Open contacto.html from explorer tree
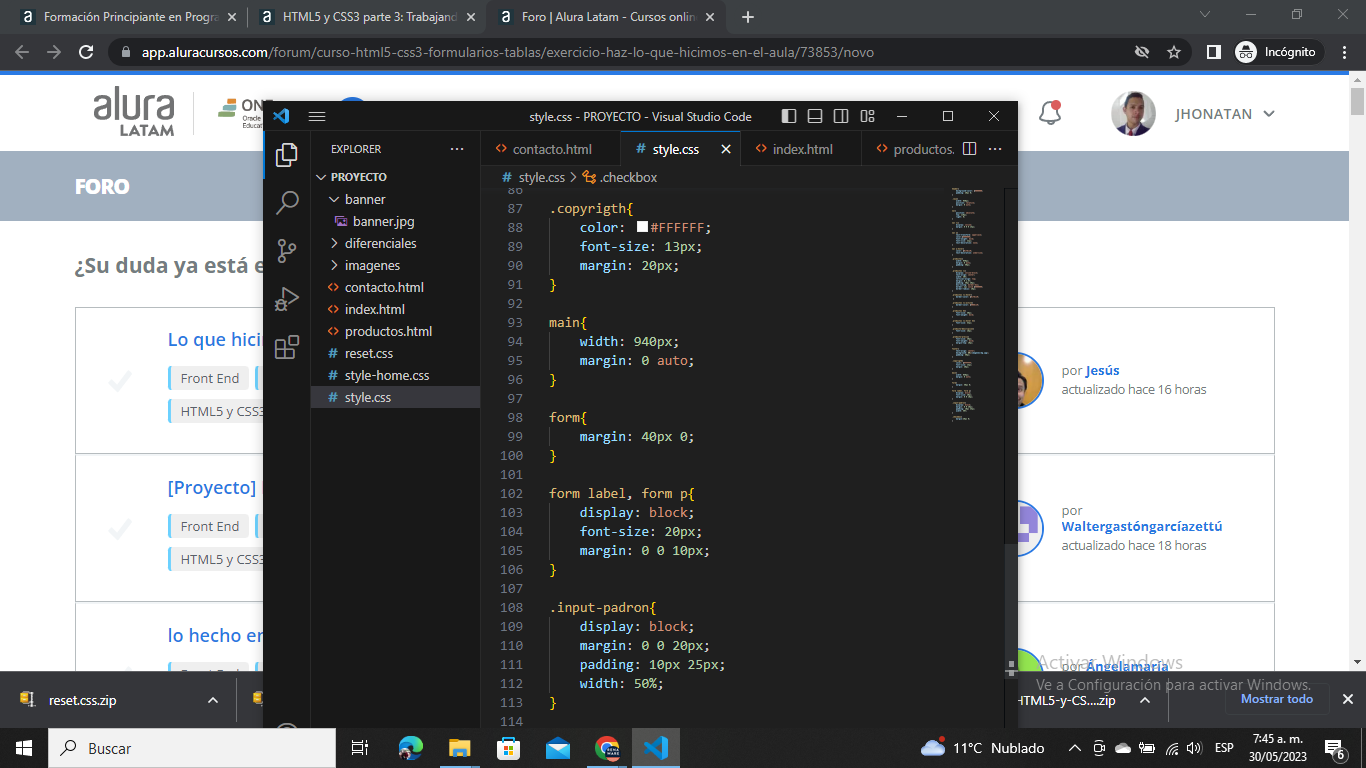1366x768 pixels. (395, 287)
